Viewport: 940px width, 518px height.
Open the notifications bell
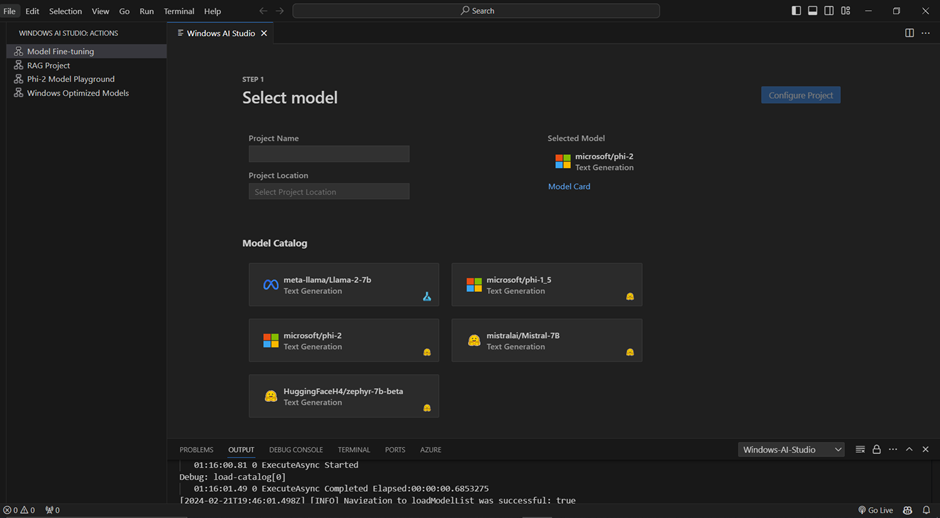(x=926, y=510)
